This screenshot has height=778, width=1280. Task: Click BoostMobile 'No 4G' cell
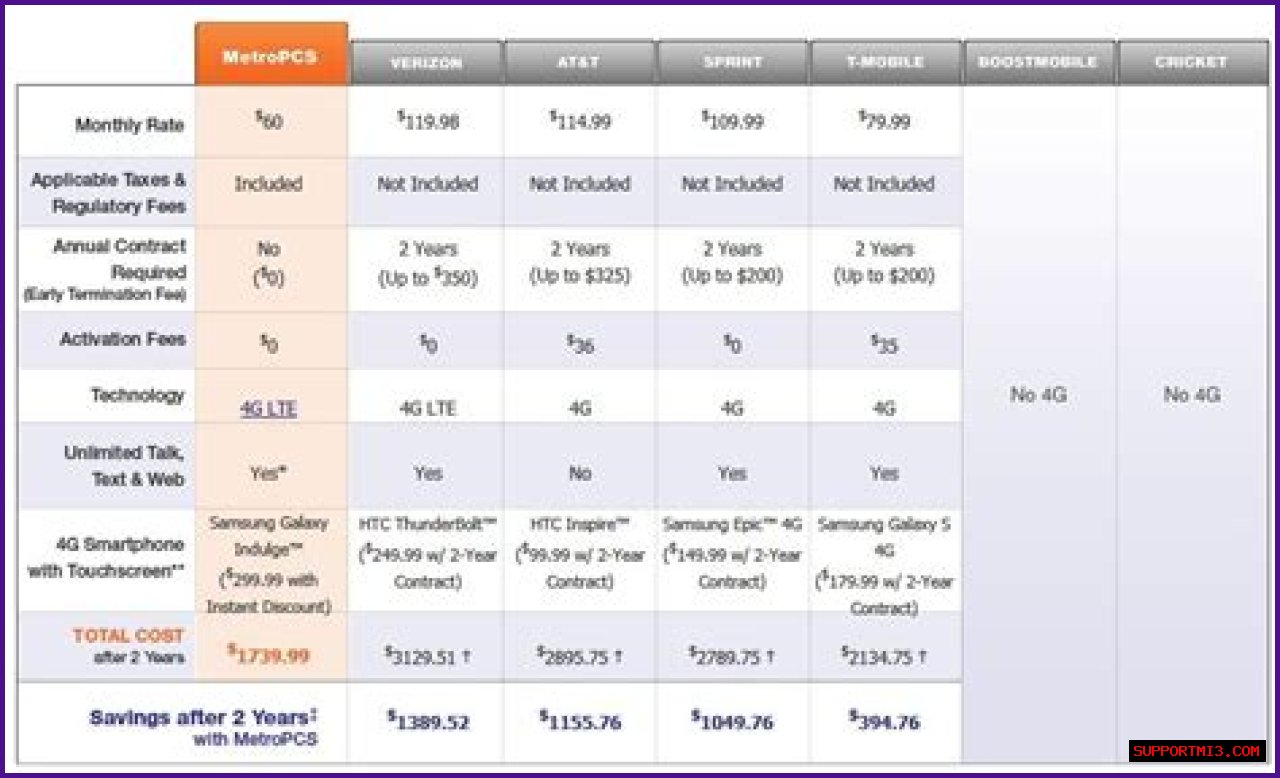pyautogui.click(x=1038, y=395)
